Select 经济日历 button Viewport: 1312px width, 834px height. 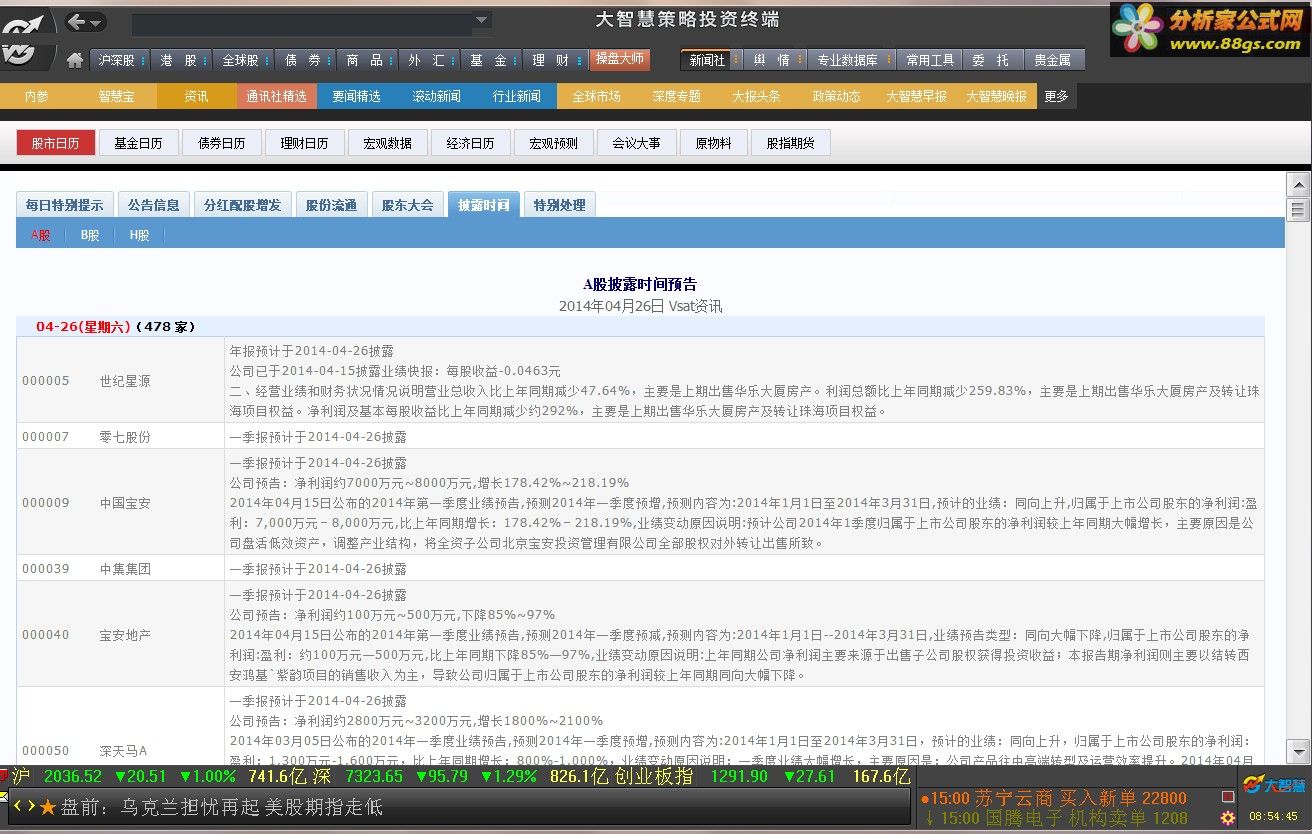click(470, 143)
